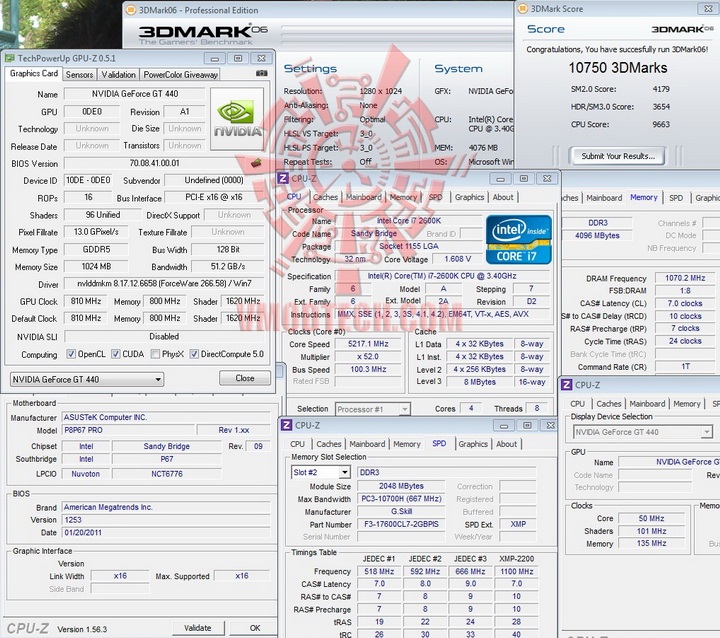The height and width of the screenshot is (638, 720).
Task: Open the NVIDIA GeForce GT 440 dropdown in GPU-Z
Action: 87,379
